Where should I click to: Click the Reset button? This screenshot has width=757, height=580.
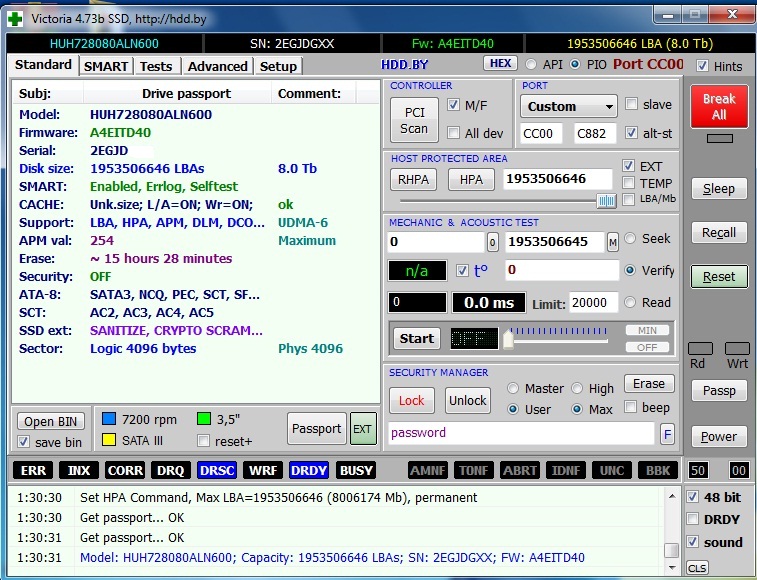click(719, 277)
